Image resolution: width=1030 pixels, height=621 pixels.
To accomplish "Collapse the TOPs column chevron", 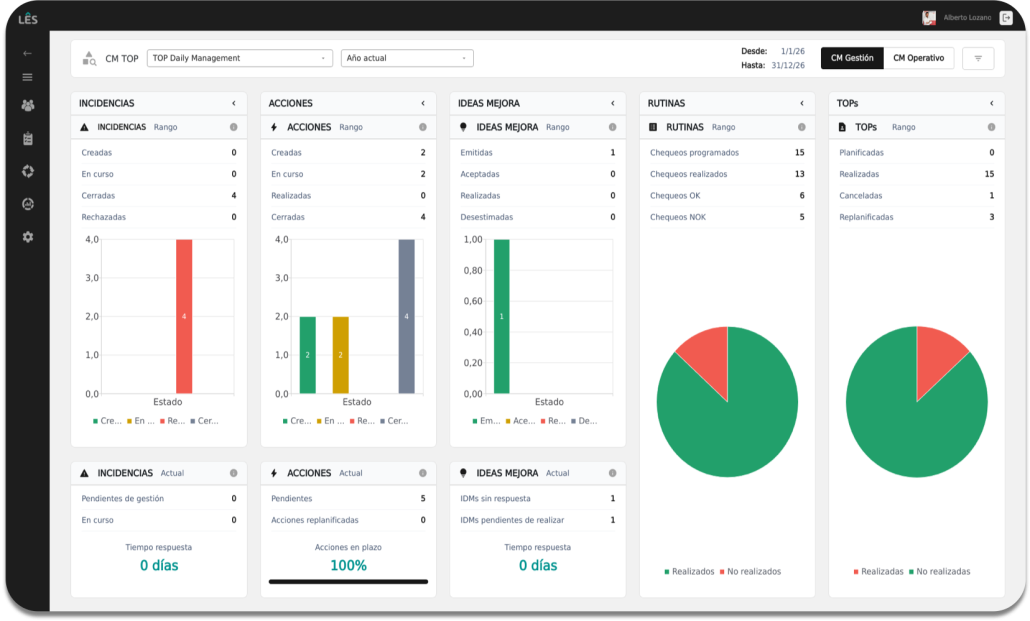I will click(x=991, y=103).
